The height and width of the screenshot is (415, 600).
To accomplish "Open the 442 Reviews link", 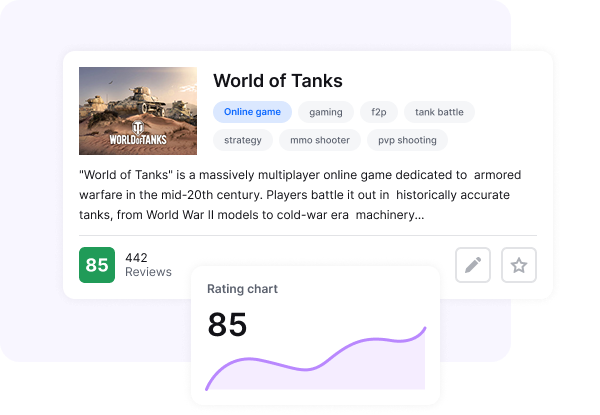I will tap(148, 265).
